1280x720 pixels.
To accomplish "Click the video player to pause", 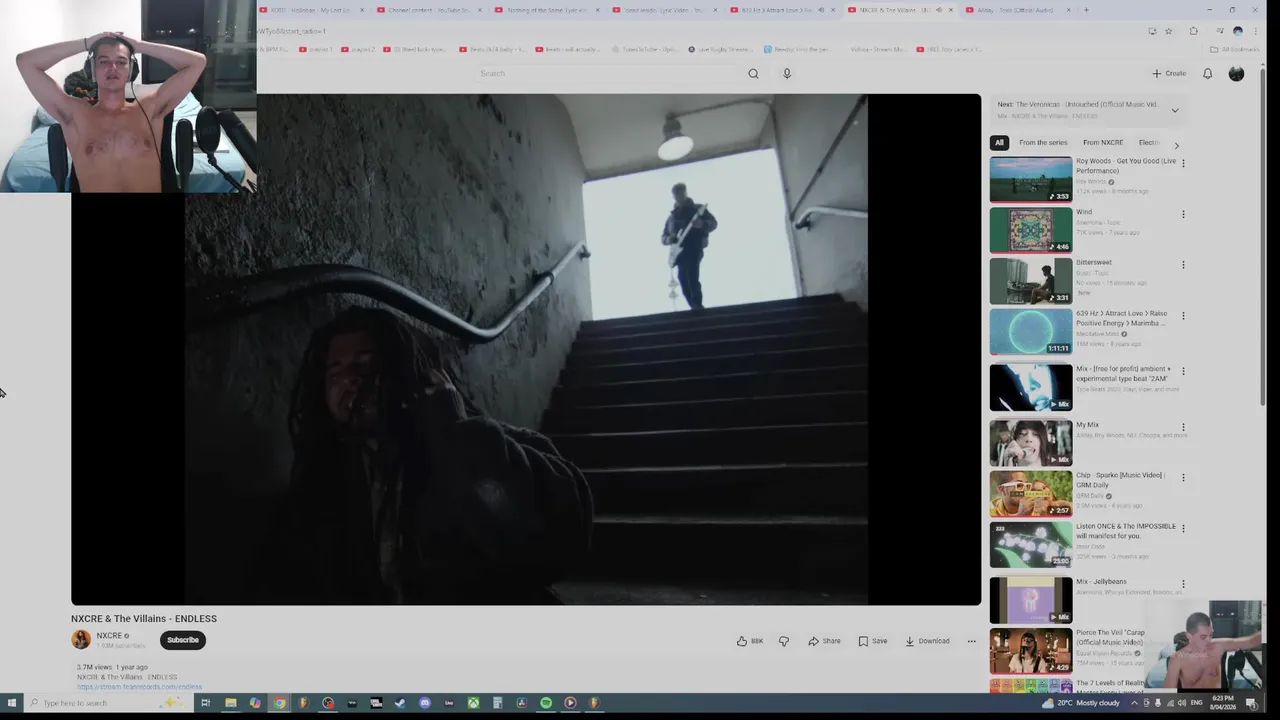I will point(526,349).
